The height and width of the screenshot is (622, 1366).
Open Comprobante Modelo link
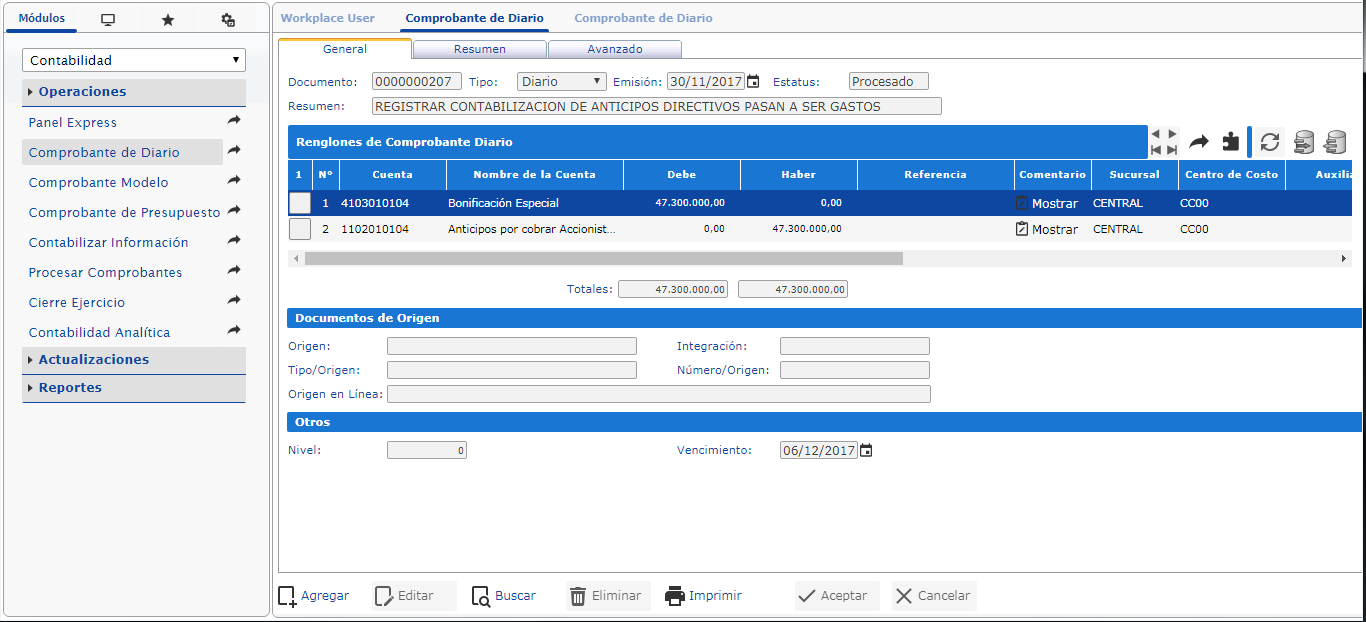click(x=99, y=183)
